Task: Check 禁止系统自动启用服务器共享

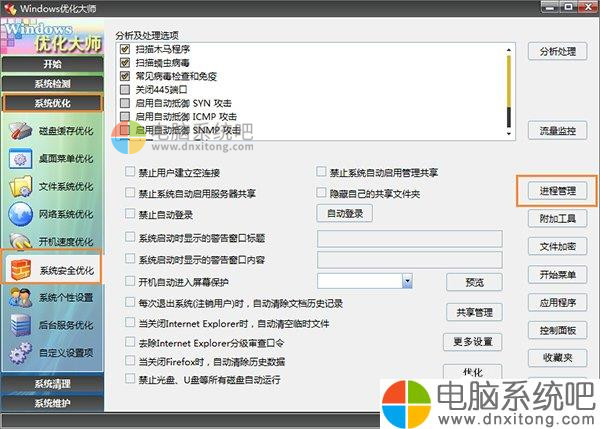Action: click(x=130, y=192)
